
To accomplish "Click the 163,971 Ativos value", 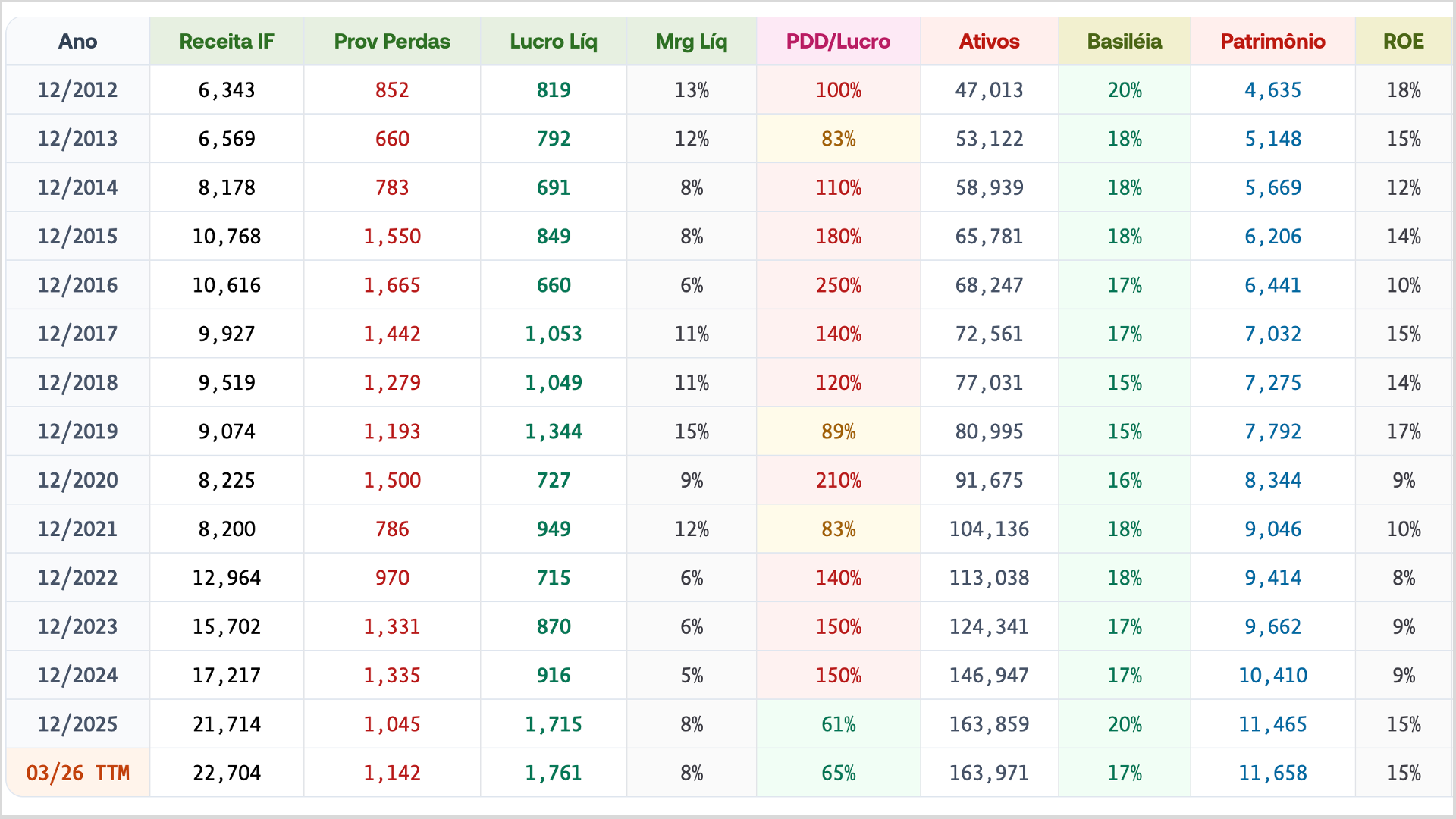I will tap(989, 773).
